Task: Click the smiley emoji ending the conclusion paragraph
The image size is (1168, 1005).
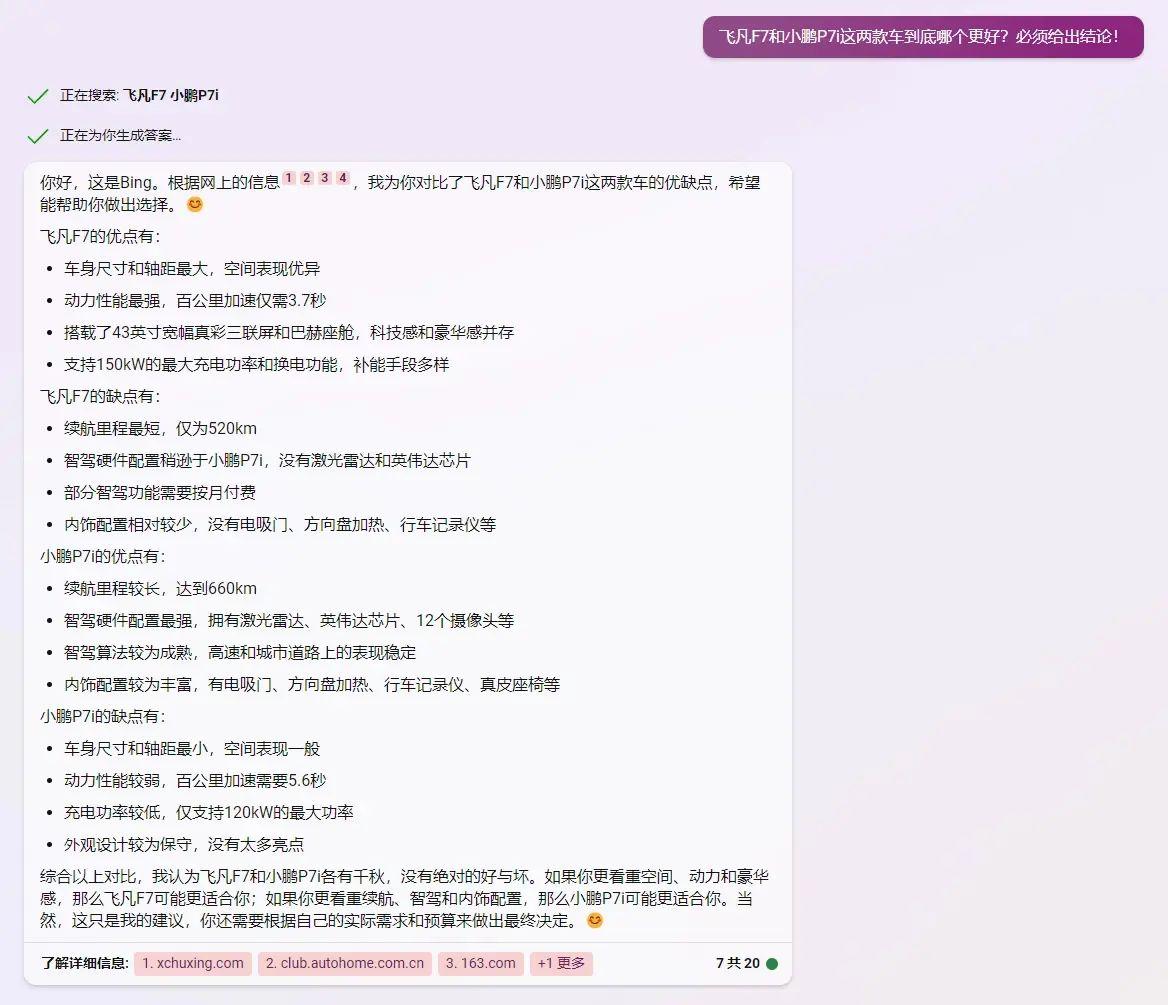Action: [595, 920]
